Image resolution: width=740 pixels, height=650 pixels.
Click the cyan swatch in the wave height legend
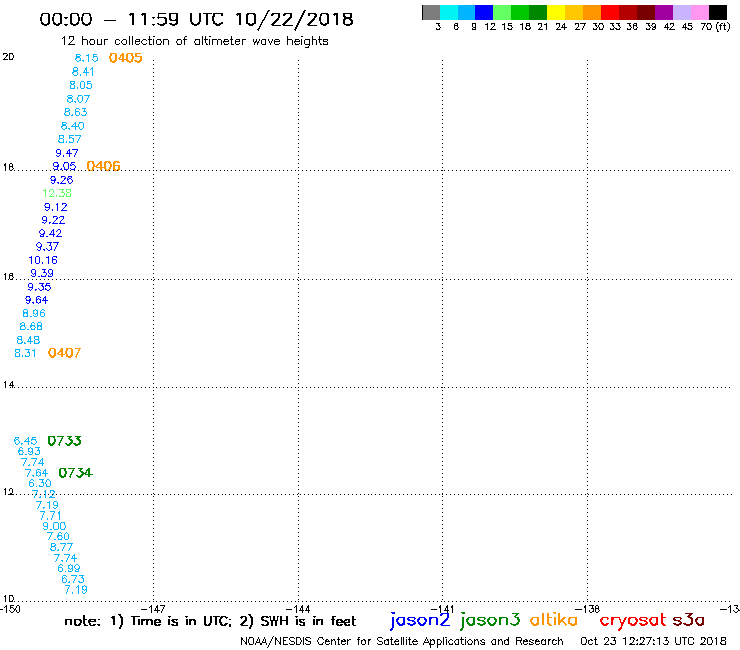tap(449, 12)
